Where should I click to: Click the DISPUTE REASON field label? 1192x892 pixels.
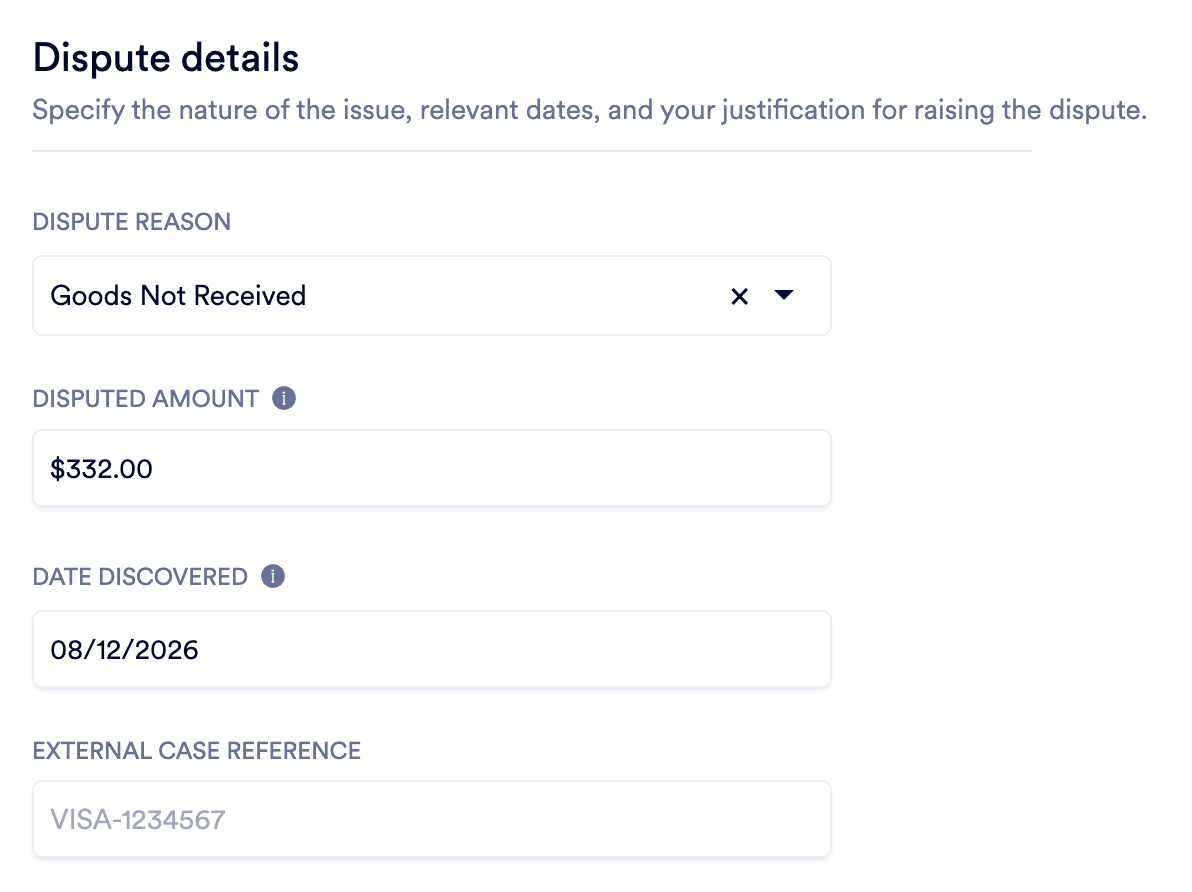(132, 222)
